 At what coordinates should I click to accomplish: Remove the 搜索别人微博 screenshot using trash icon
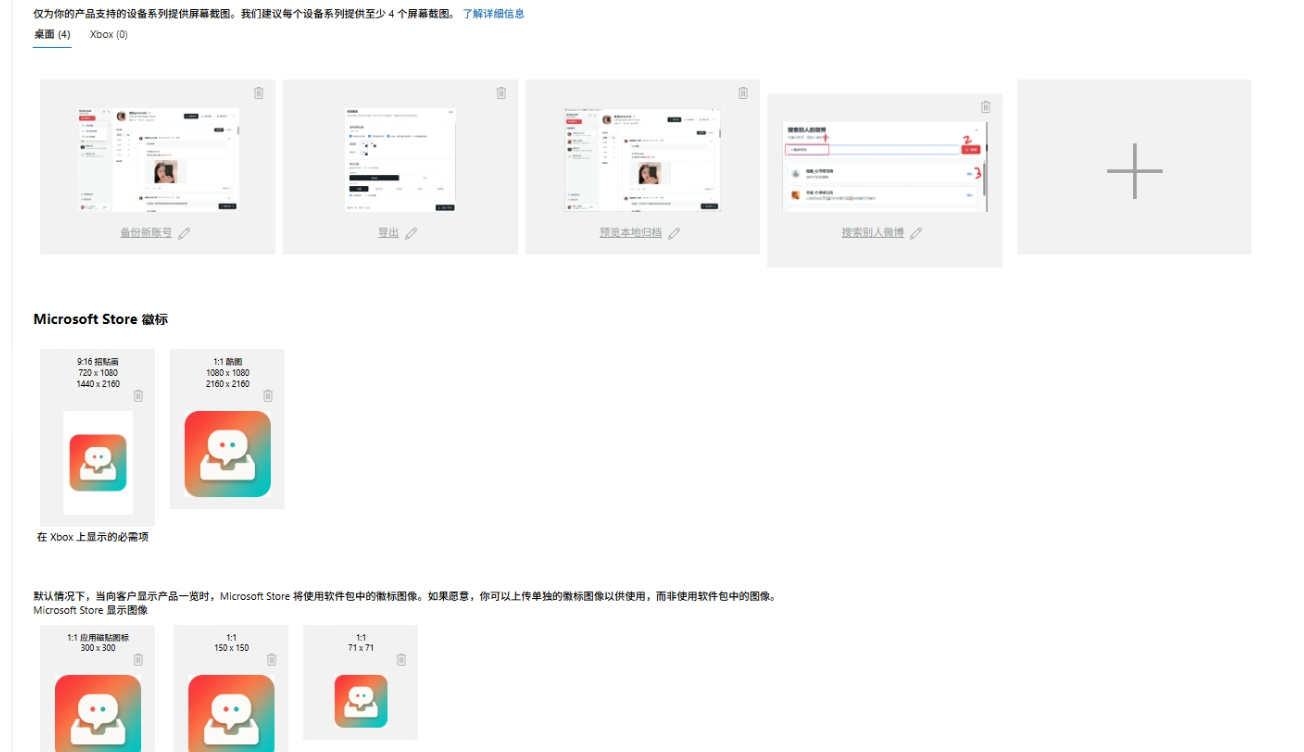tap(985, 107)
